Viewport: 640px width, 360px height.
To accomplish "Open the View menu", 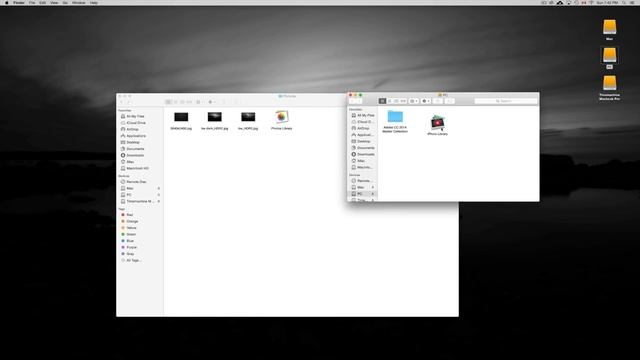I will 54,3.
